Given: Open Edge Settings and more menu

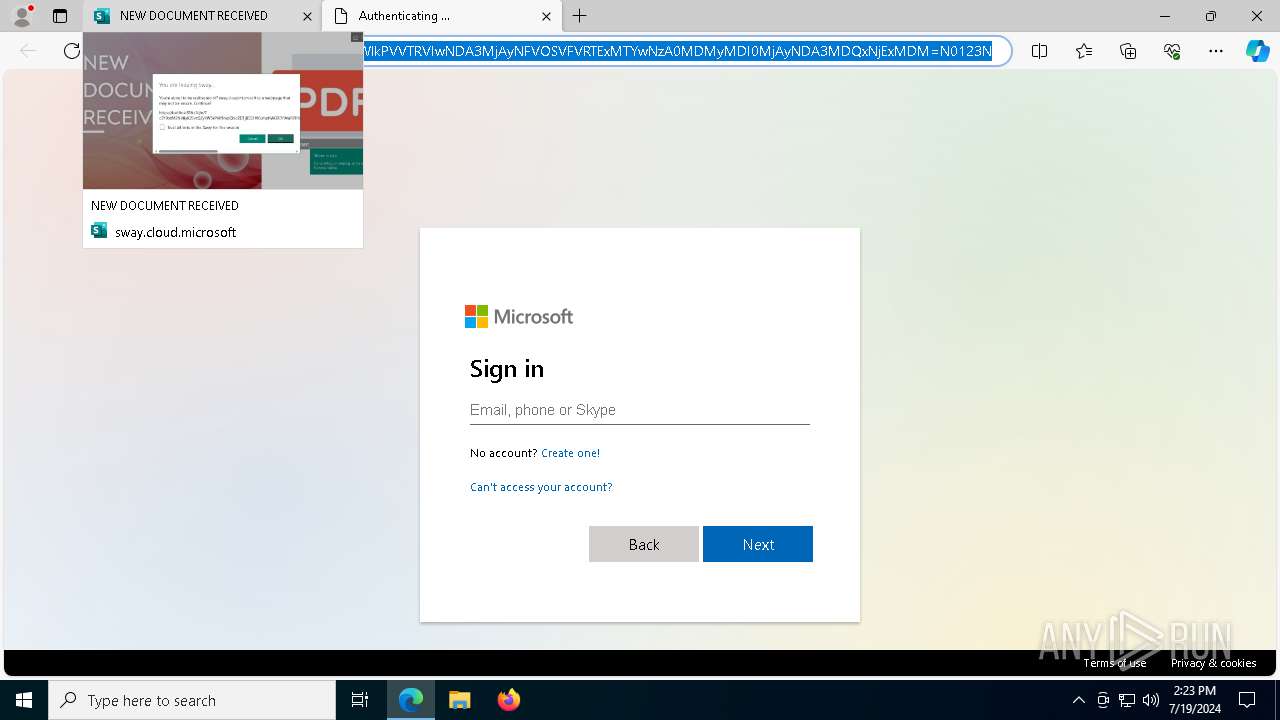Looking at the screenshot, I should 1216,51.
